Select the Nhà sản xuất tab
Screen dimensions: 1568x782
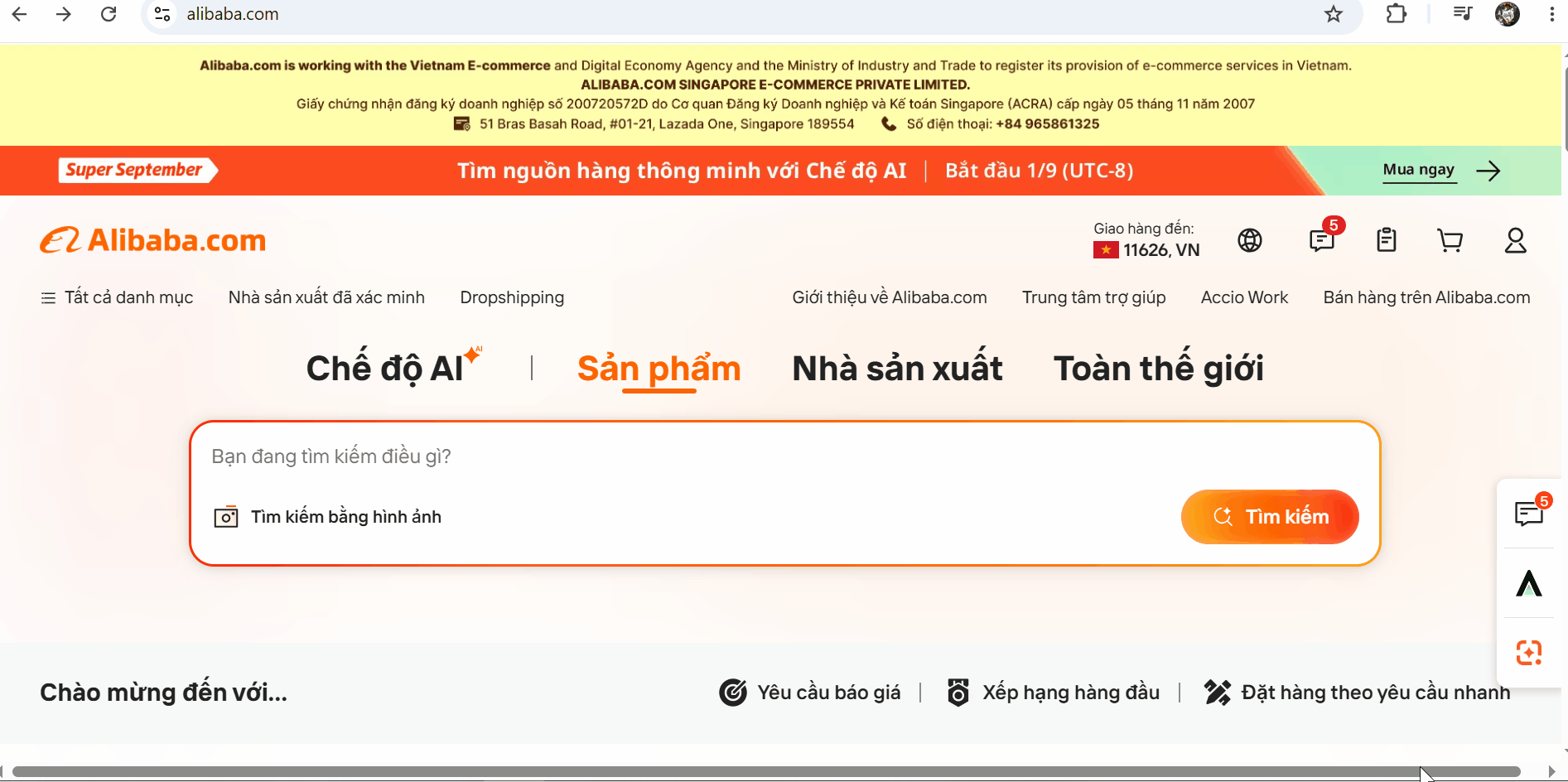(897, 369)
